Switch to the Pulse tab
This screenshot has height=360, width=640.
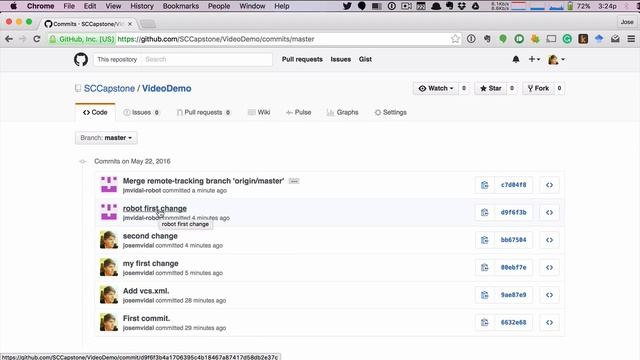tap(299, 112)
